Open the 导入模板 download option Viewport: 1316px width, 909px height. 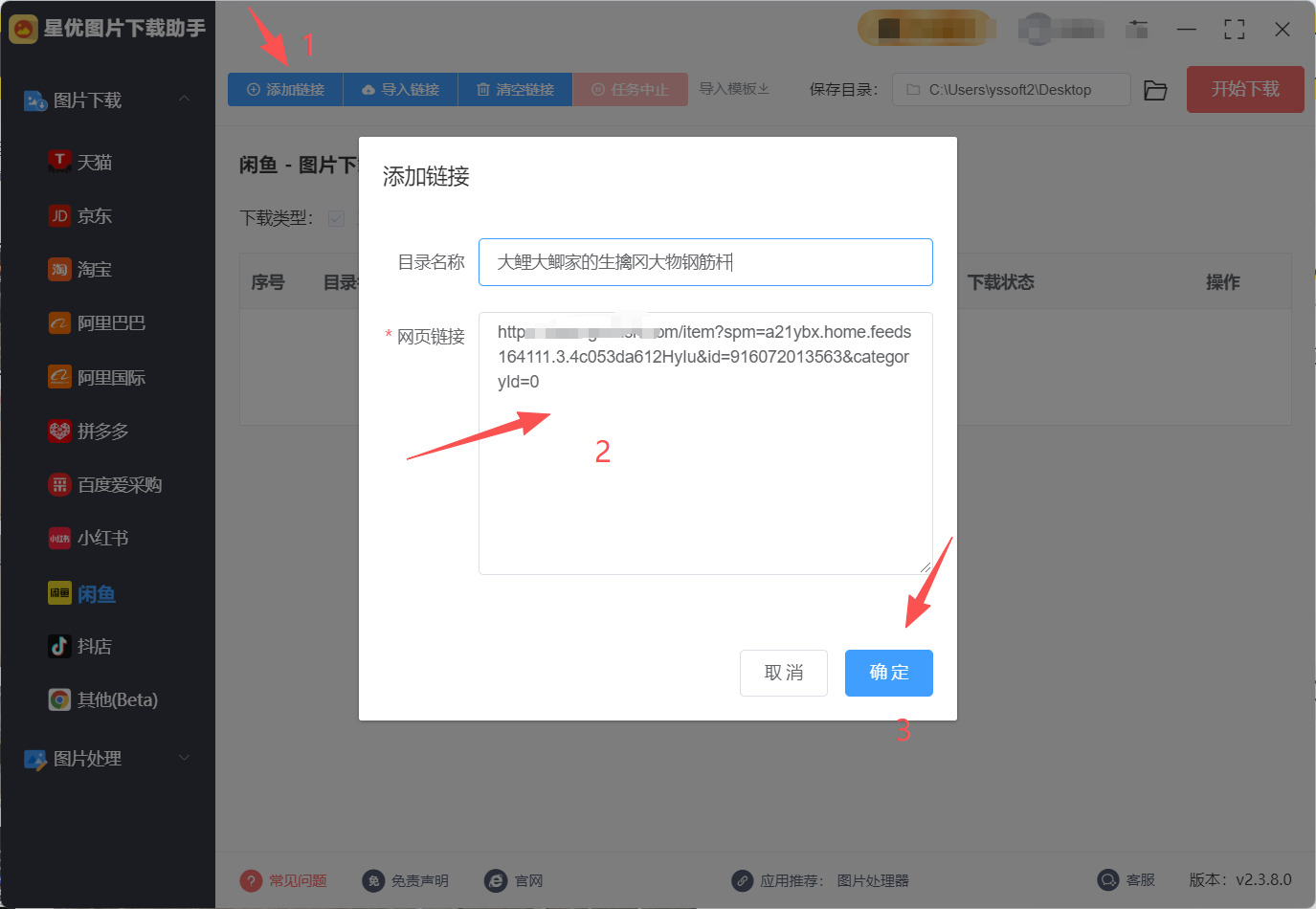point(734,89)
